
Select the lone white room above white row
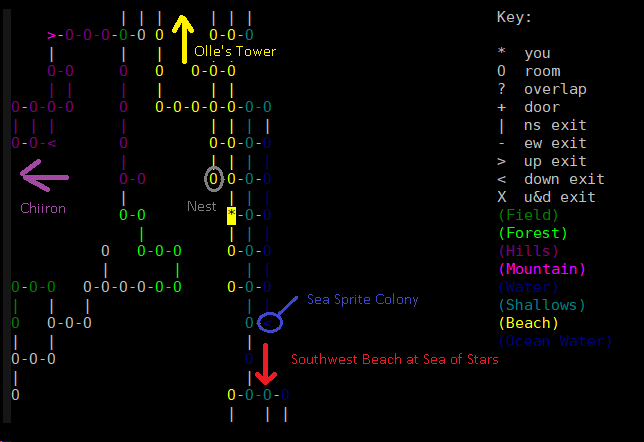pyautogui.click(x=105, y=251)
